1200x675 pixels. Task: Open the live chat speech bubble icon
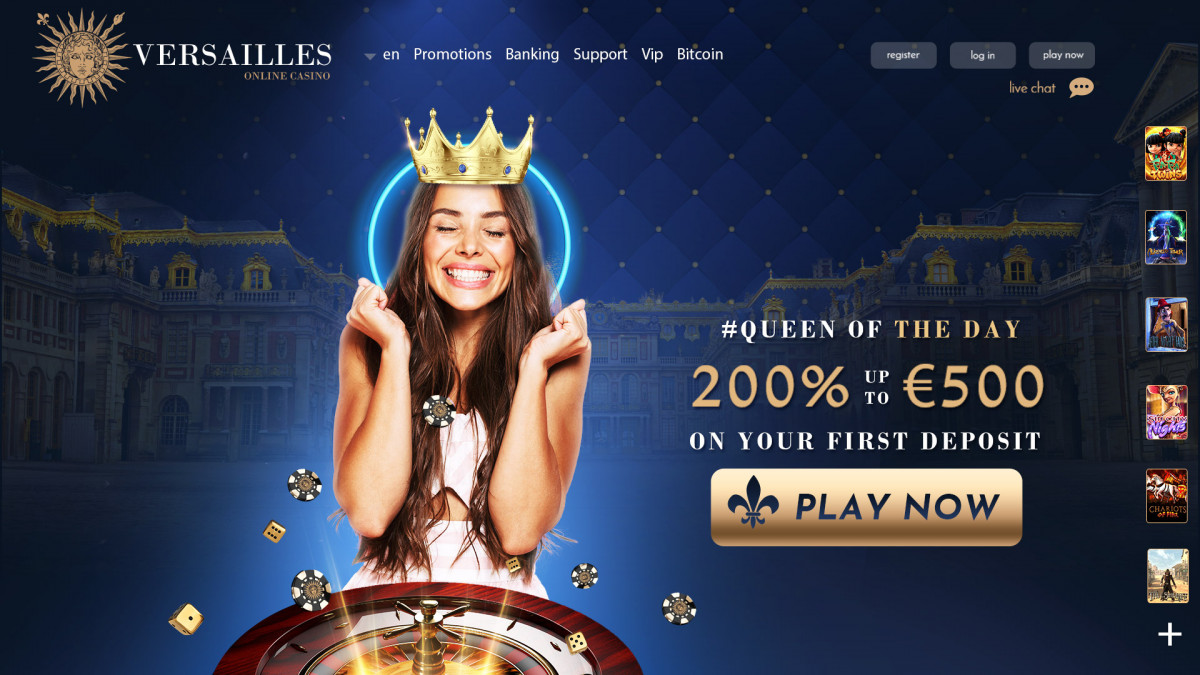1081,88
